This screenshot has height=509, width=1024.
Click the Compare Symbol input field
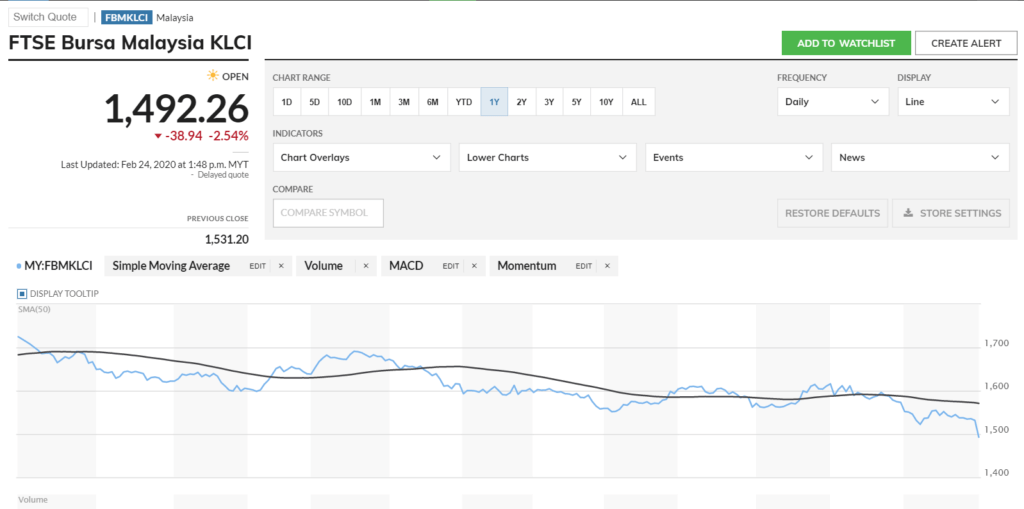328,213
